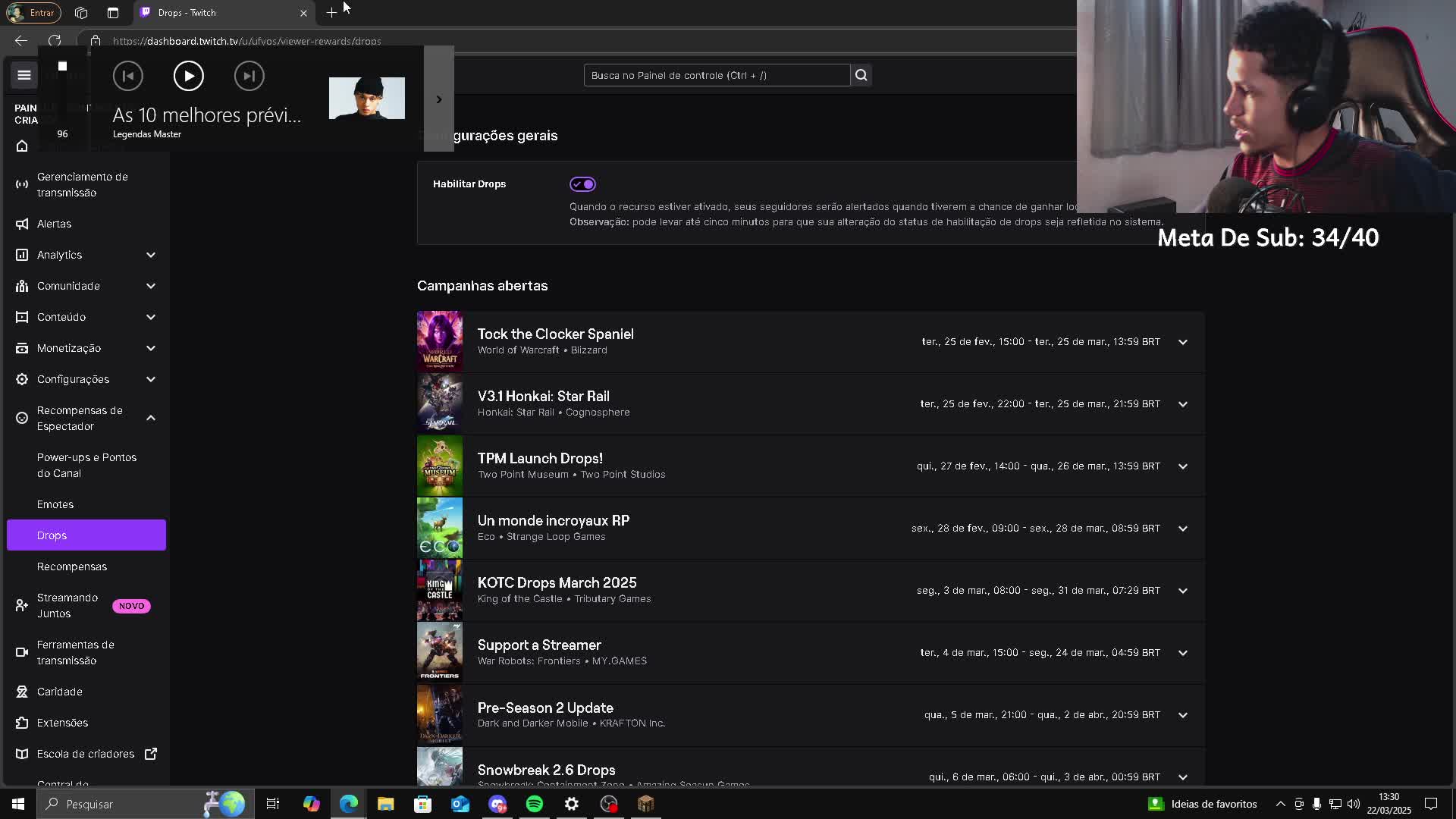Click the King of the Castle thumbnail
1456x819 pixels.
click(x=440, y=590)
